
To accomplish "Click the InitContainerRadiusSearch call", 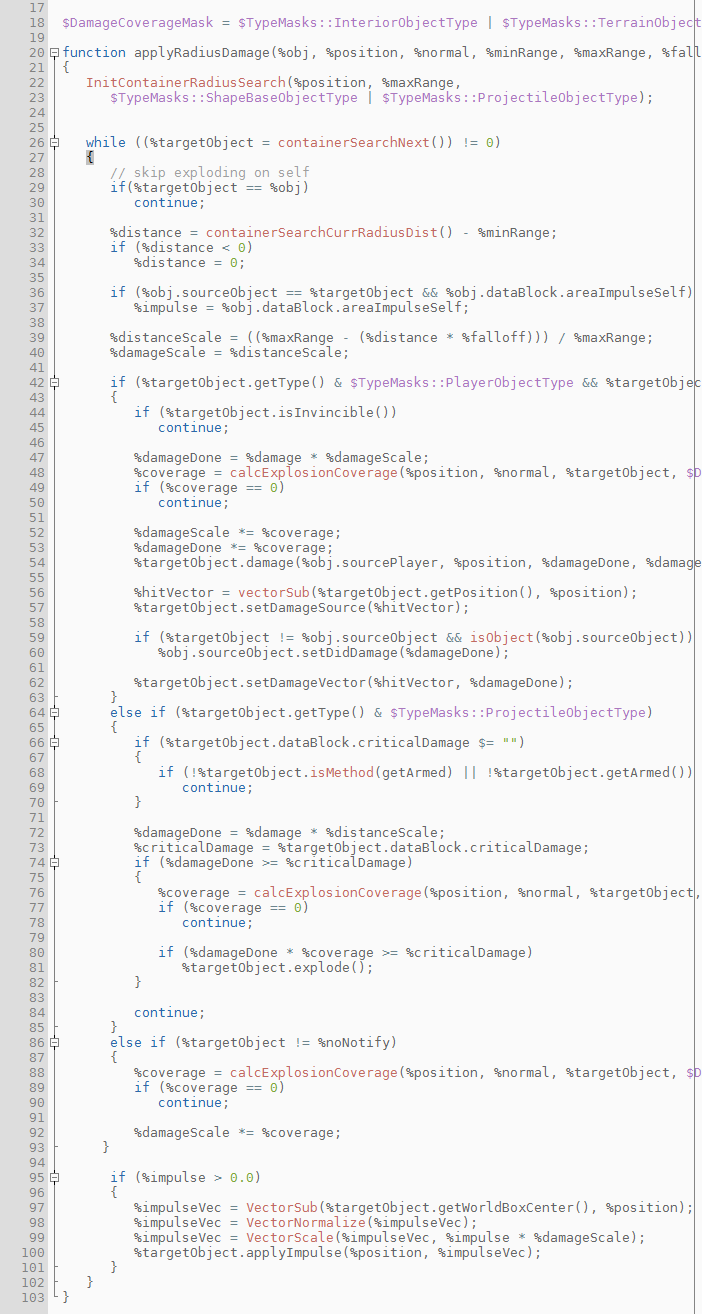I will (x=186, y=82).
